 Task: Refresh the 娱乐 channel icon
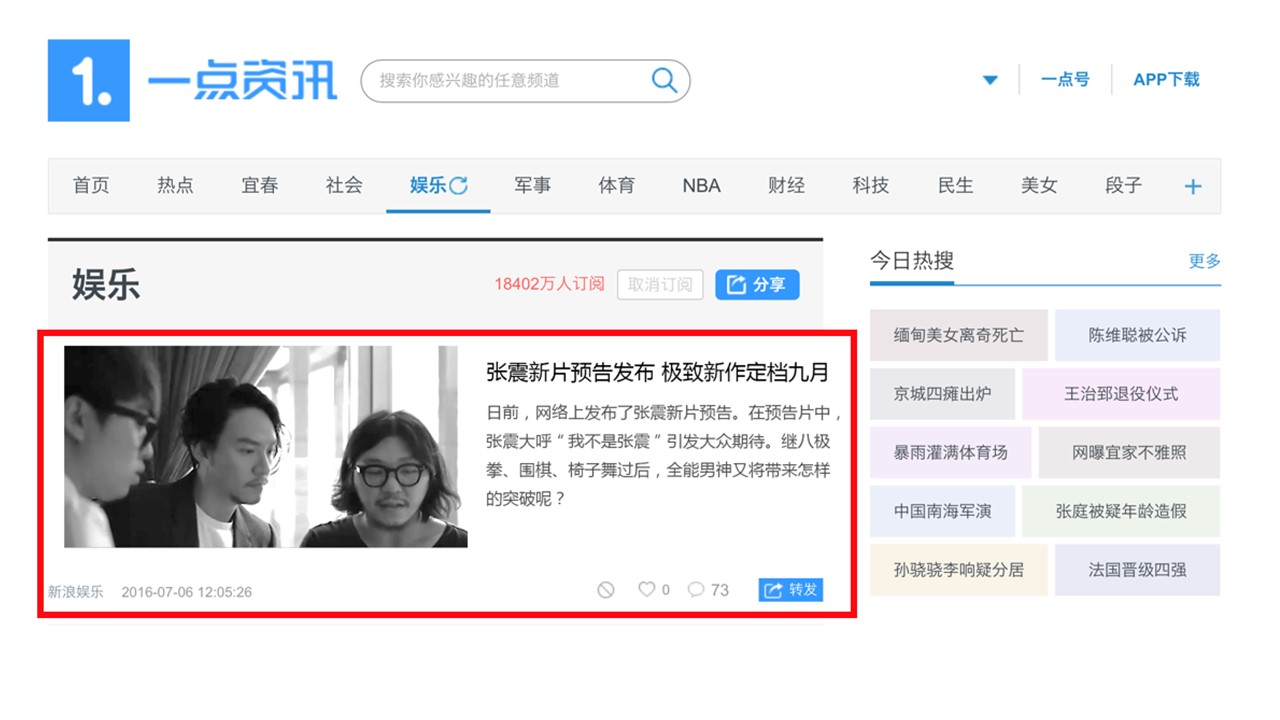(x=458, y=185)
